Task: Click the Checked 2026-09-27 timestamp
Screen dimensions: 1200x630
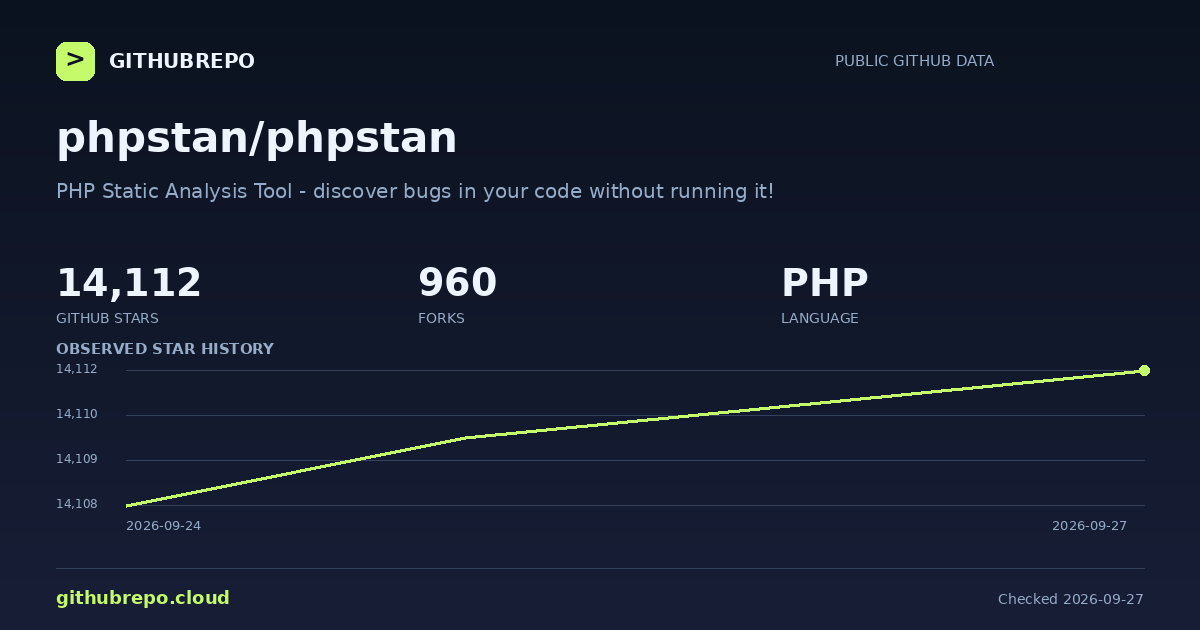Action: 1071,599
